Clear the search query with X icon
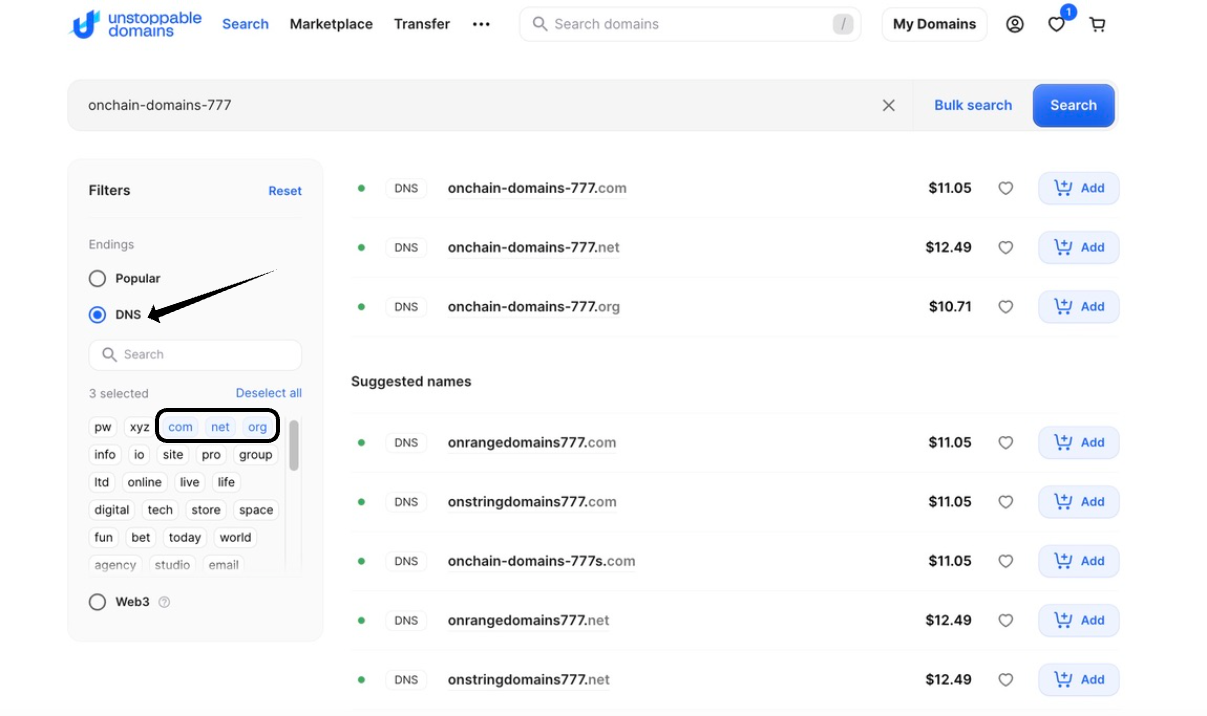 [888, 105]
